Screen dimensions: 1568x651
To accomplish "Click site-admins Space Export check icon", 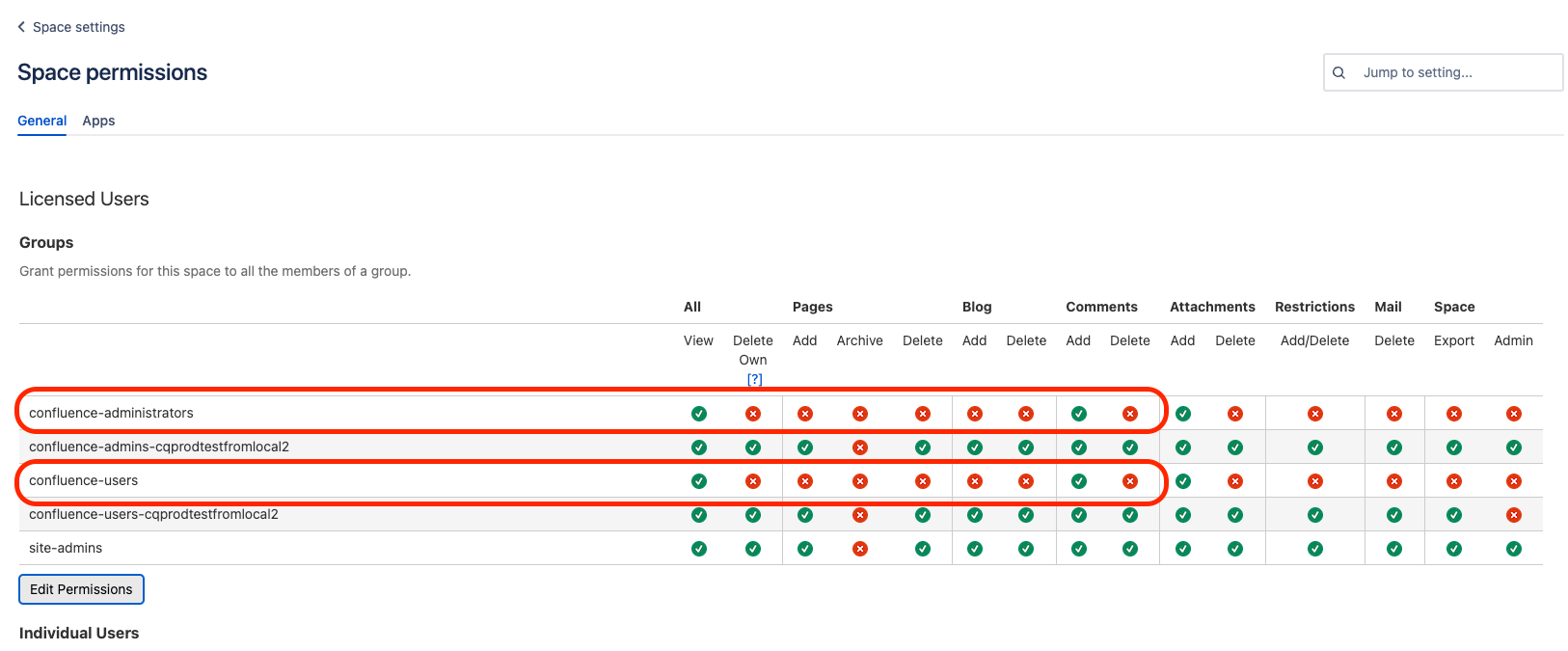I will pos(1454,549).
